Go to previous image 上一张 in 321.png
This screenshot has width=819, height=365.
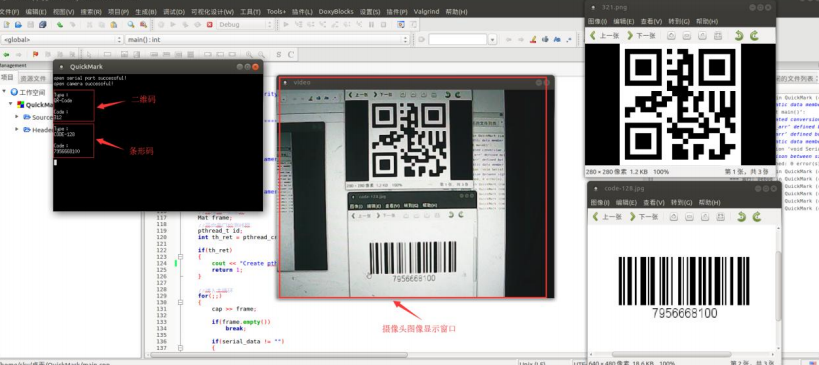(x=604, y=36)
